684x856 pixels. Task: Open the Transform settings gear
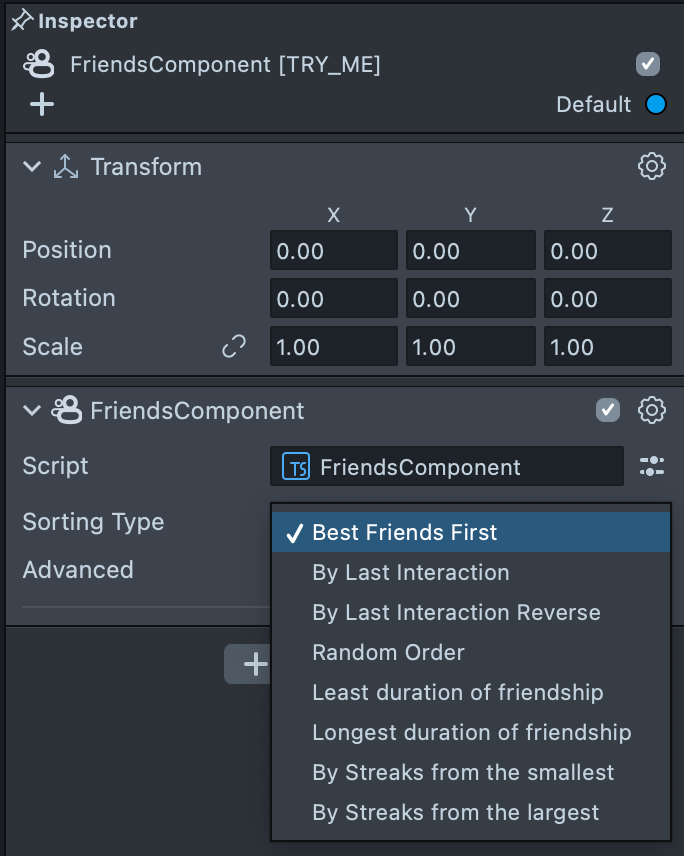[652, 167]
